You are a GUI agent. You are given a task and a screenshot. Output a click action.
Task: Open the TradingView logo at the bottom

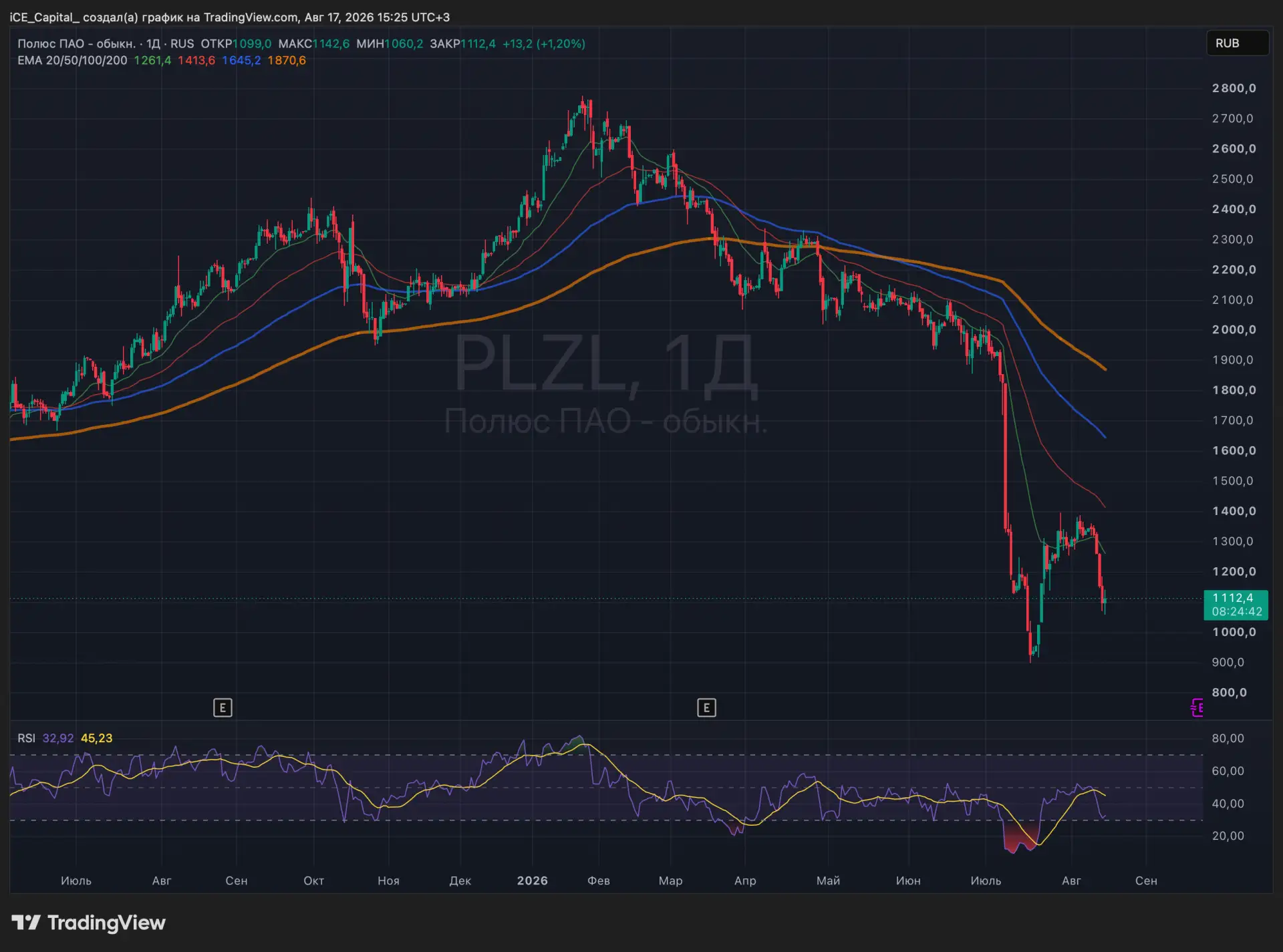tap(89, 923)
